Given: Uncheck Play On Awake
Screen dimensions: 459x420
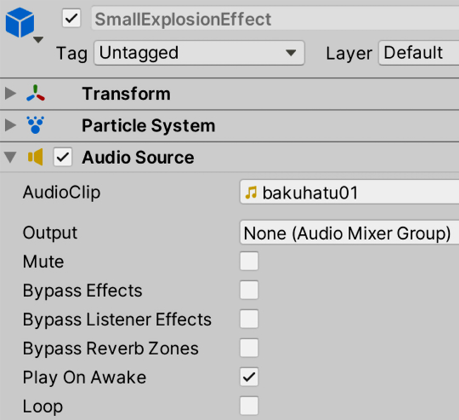Looking at the screenshot, I should pyautogui.click(x=249, y=377).
